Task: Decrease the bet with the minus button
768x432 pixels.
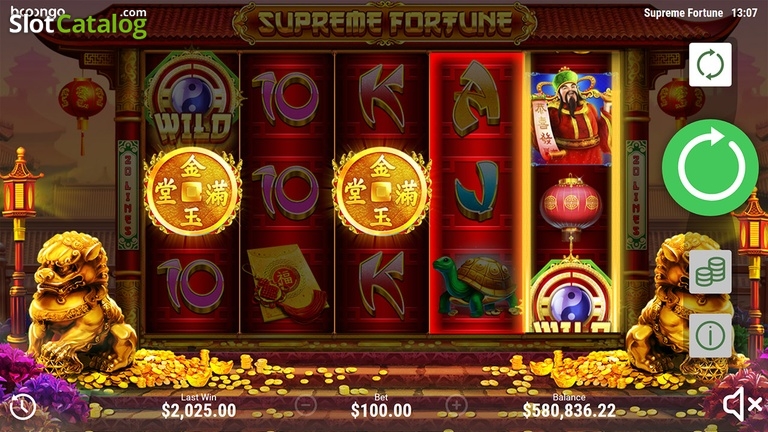Action: point(305,405)
